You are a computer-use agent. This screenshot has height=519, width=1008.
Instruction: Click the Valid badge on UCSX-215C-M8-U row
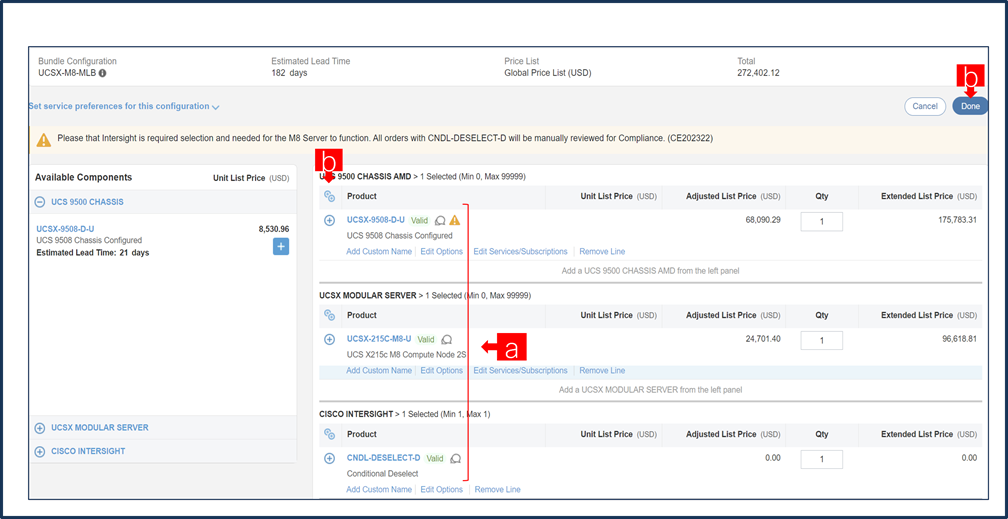pyautogui.click(x=426, y=339)
